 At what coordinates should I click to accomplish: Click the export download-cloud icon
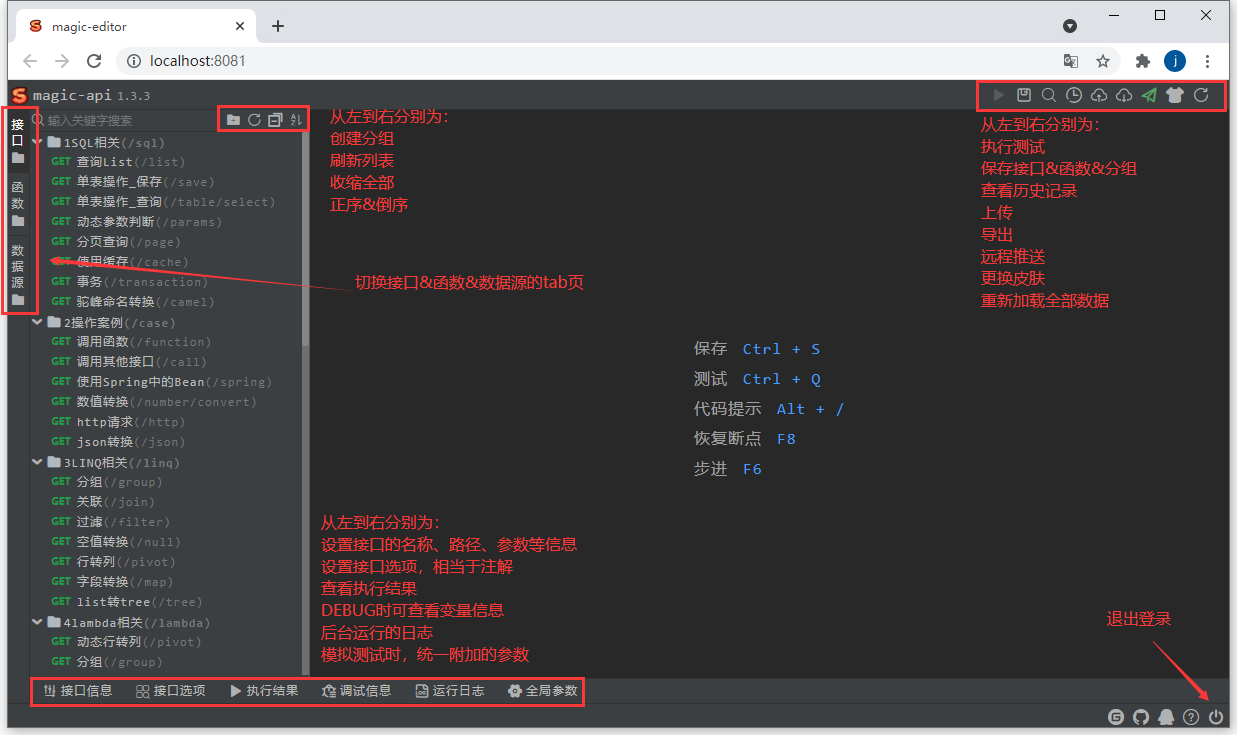pyautogui.click(x=1123, y=94)
